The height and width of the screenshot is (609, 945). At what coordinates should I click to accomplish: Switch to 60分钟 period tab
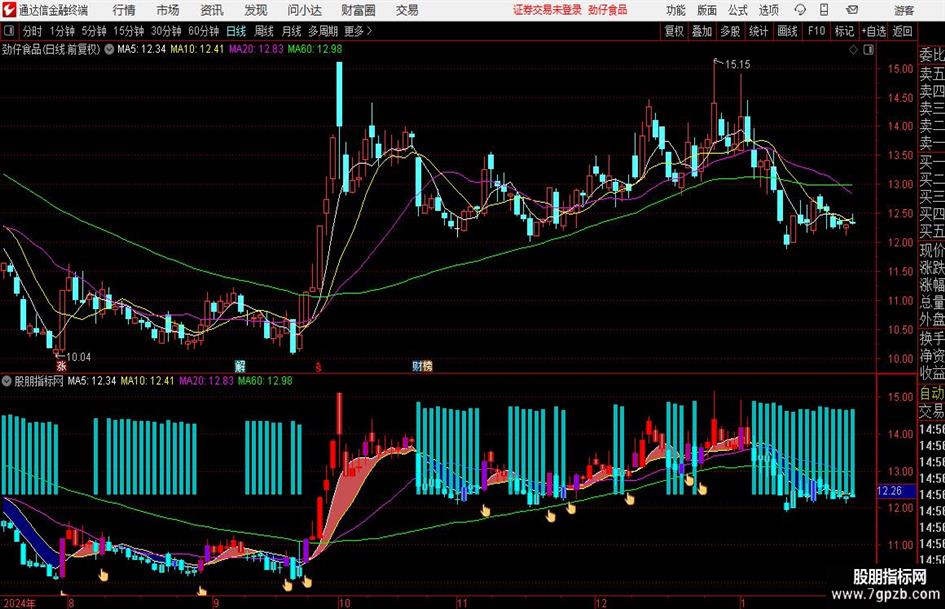203,31
